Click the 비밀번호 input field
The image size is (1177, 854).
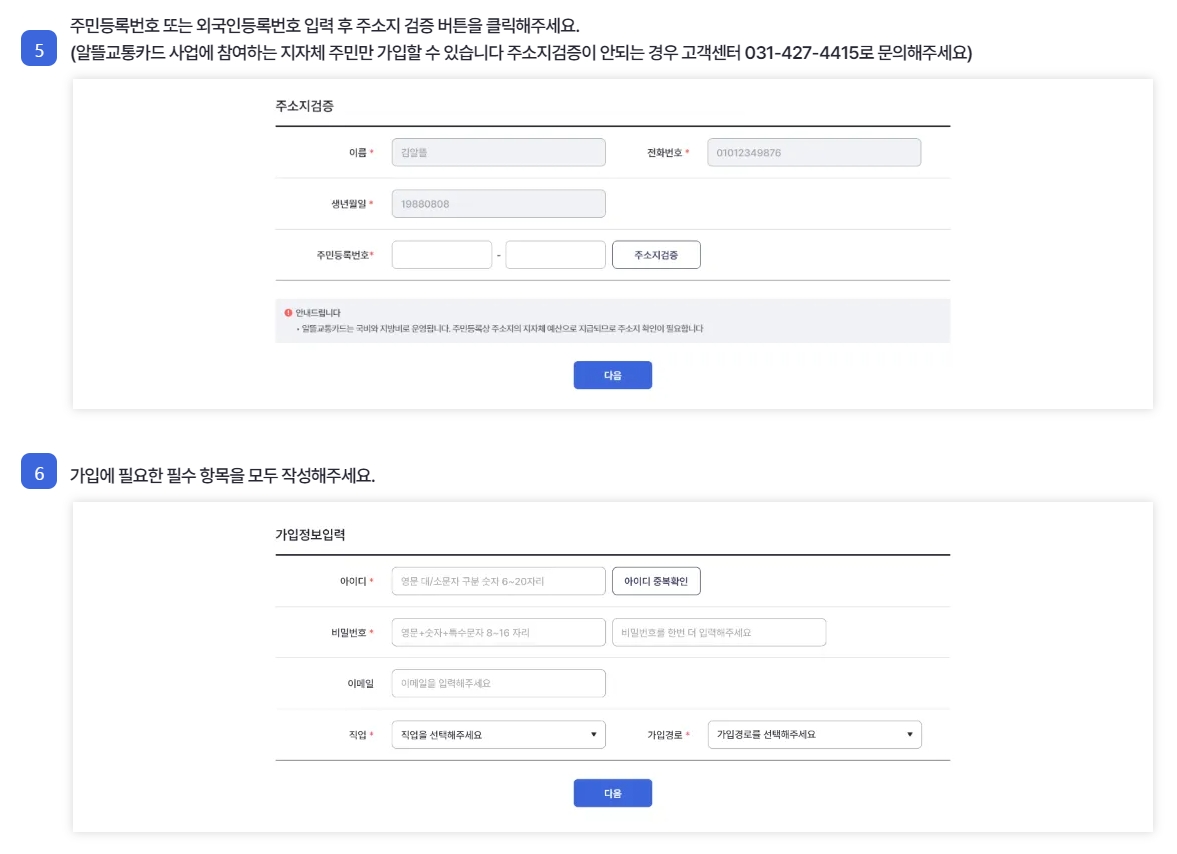point(498,632)
